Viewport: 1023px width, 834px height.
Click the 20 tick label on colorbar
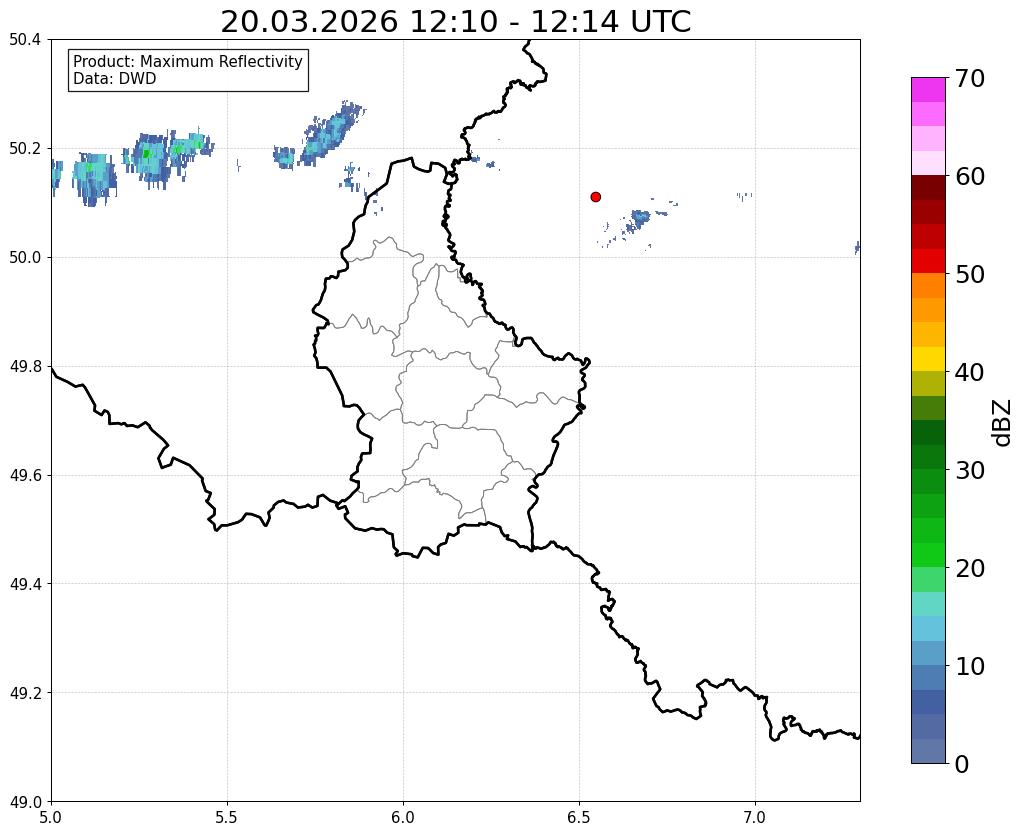[x=970, y=568]
